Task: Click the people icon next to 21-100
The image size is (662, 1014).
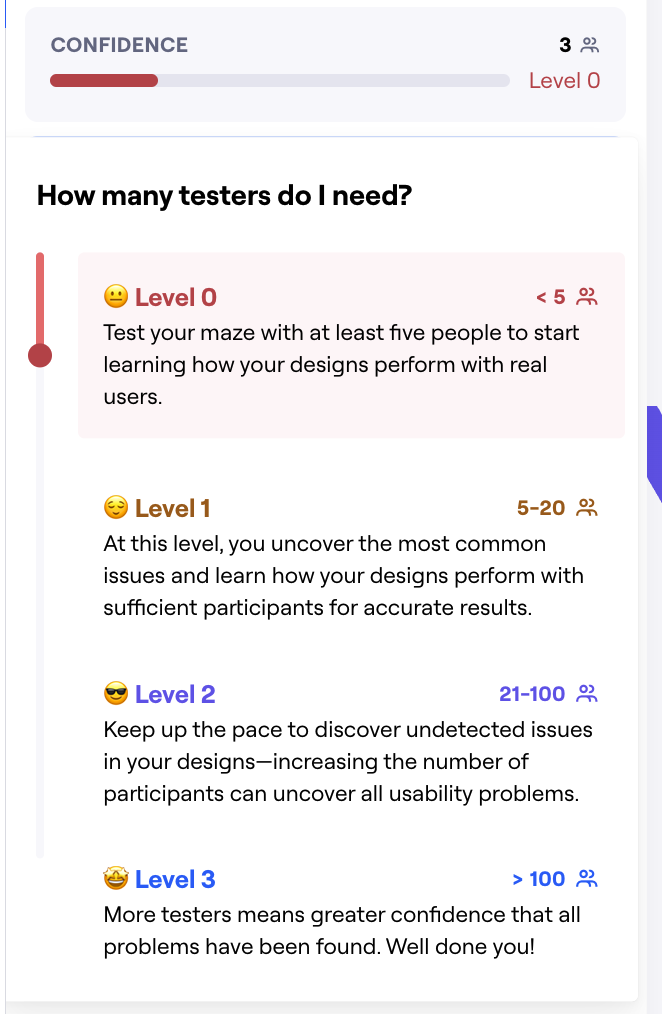Action: [x=587, y=694]
